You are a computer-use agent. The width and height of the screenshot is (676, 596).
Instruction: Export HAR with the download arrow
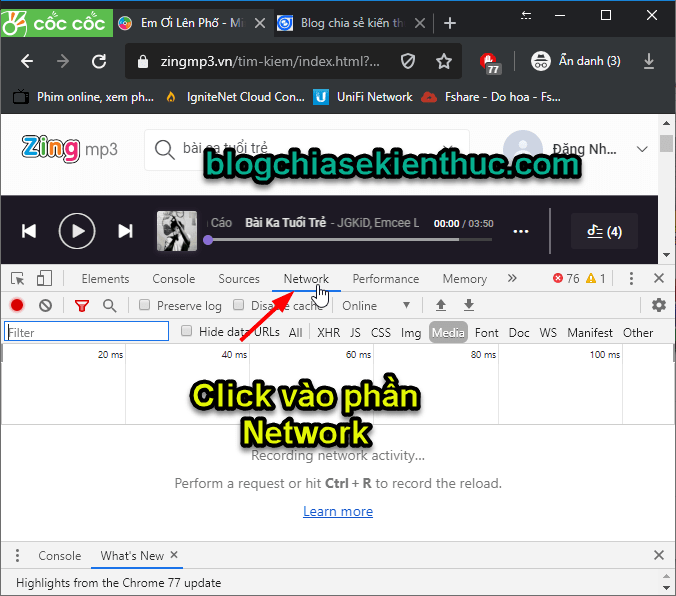point(469,305)
